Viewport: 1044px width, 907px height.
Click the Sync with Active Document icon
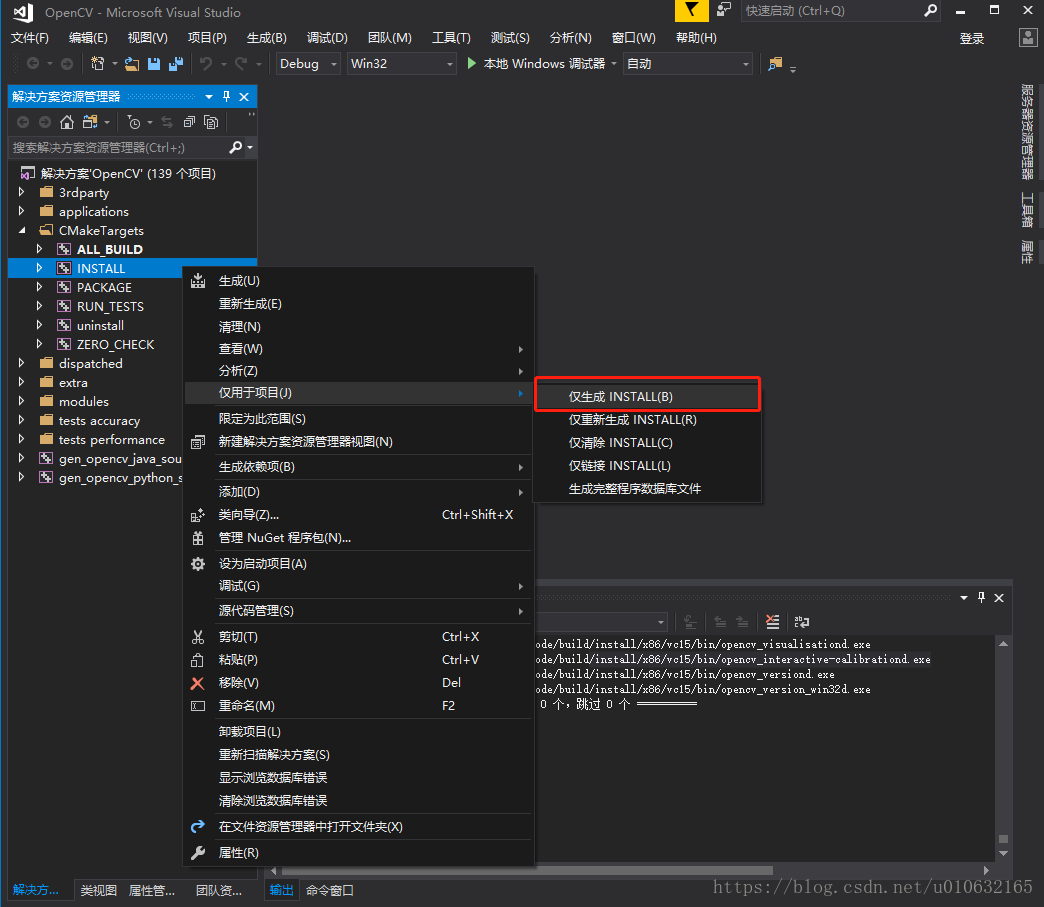[x=167, y=122]
